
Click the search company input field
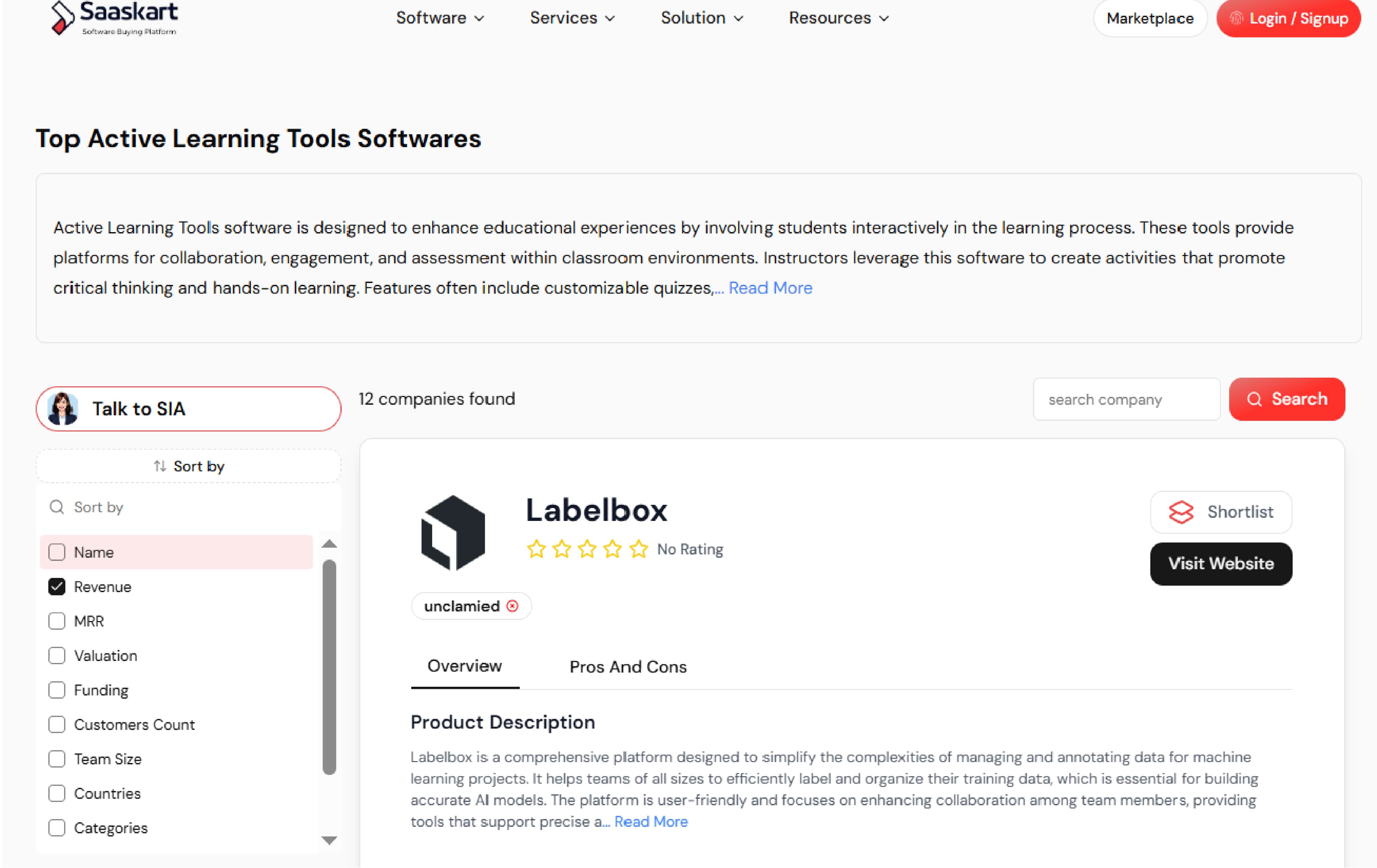[1126, 399]
